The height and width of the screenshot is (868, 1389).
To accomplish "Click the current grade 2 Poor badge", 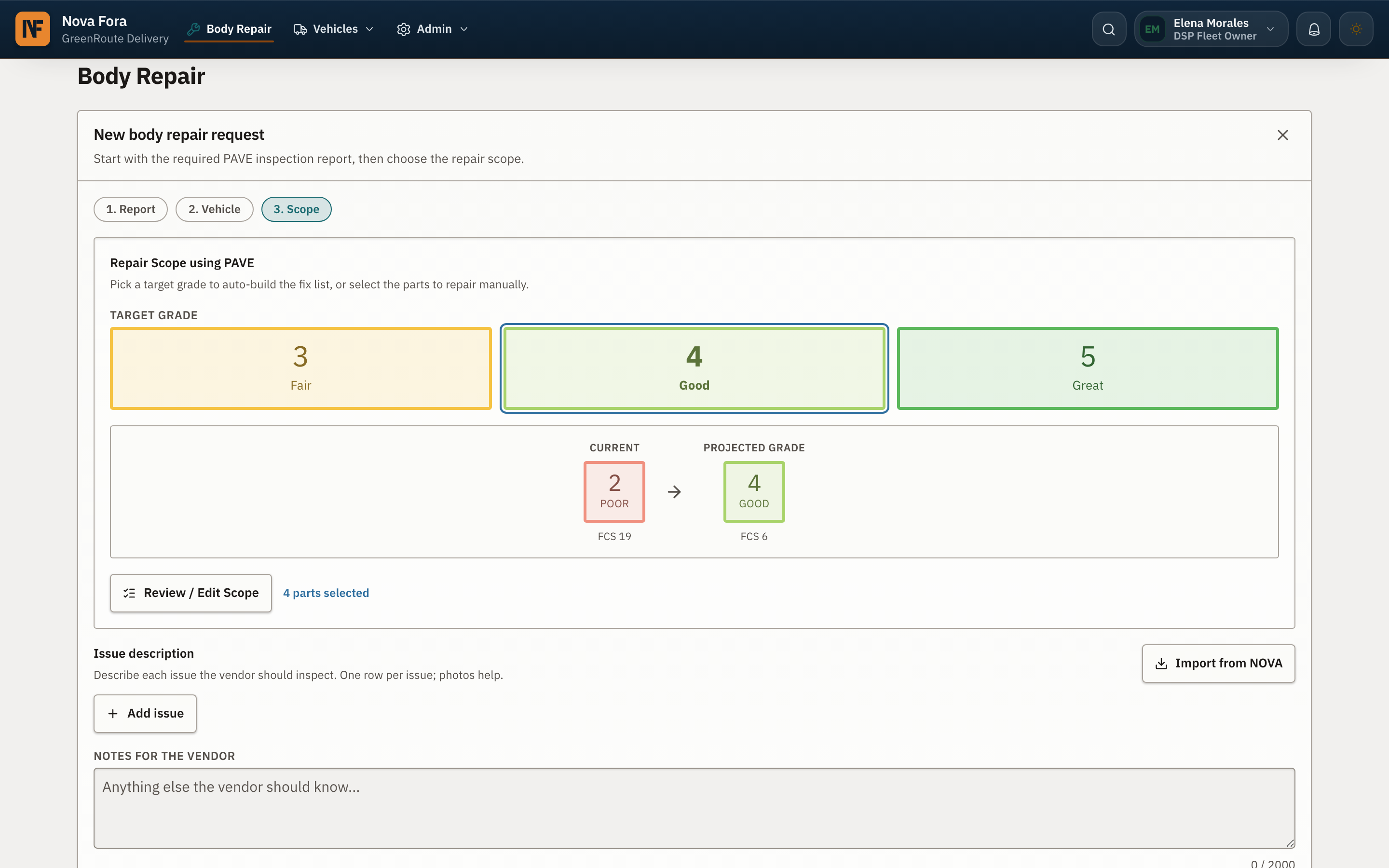I will click(x=614, y=491).
